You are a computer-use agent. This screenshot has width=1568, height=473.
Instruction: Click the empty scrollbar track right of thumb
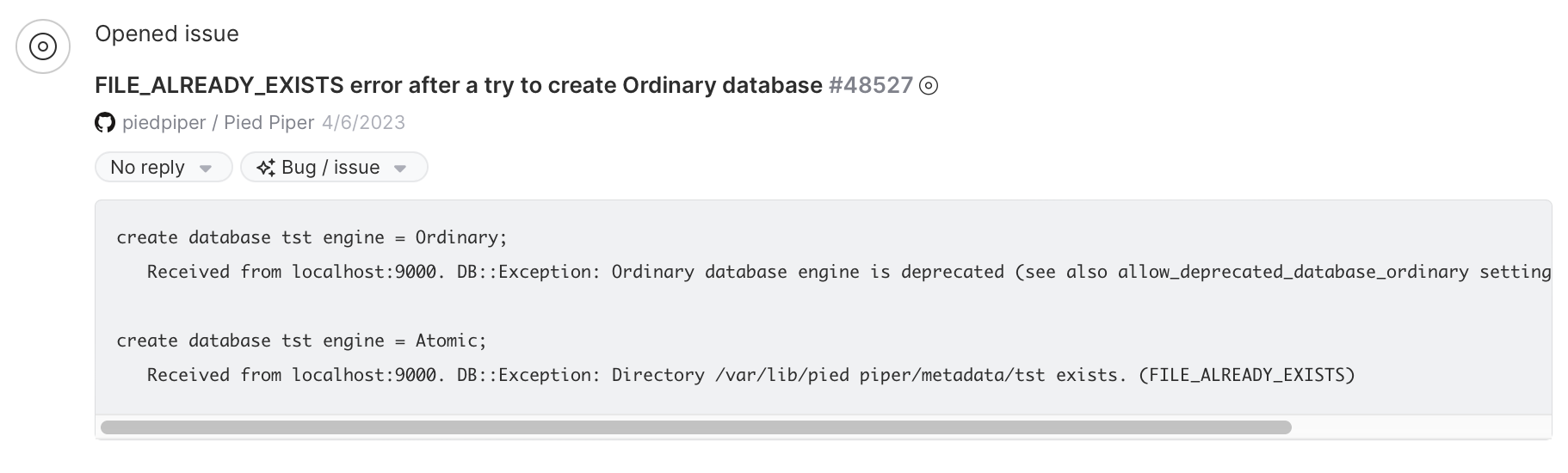1420,427
